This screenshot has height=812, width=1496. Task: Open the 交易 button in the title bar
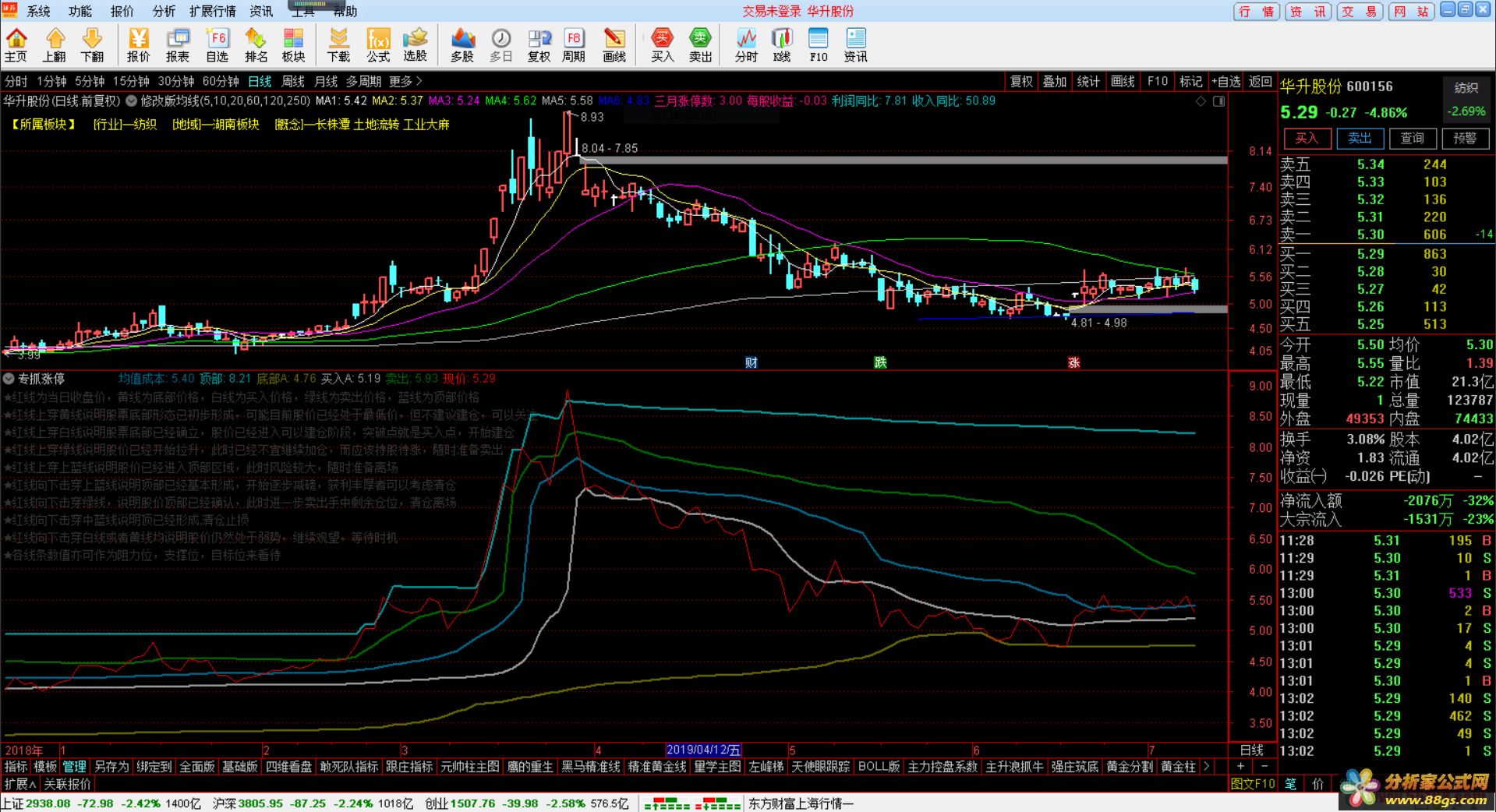1360,11
